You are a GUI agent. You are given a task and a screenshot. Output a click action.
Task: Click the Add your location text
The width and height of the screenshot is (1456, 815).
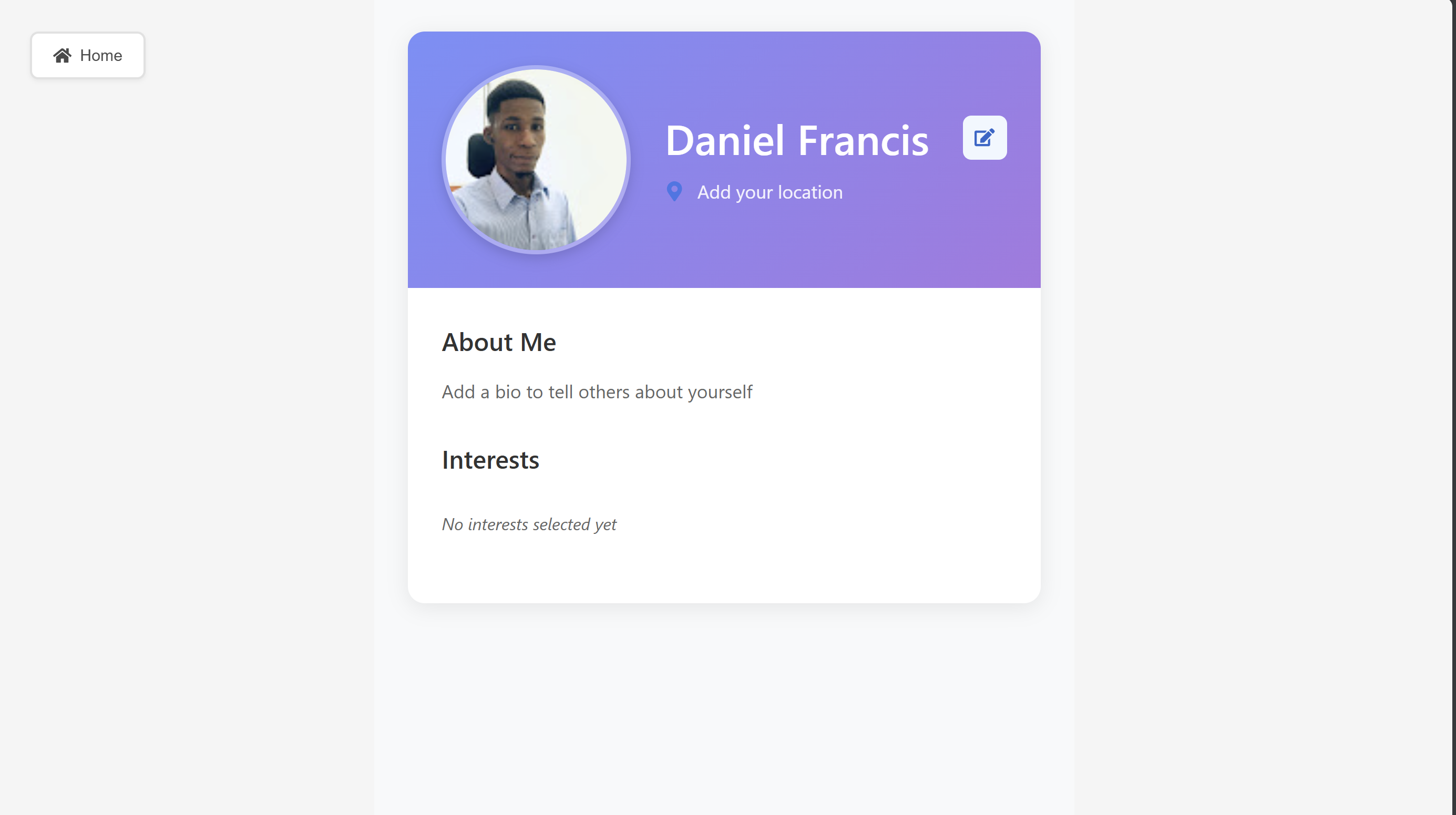[x=769, y=192]
